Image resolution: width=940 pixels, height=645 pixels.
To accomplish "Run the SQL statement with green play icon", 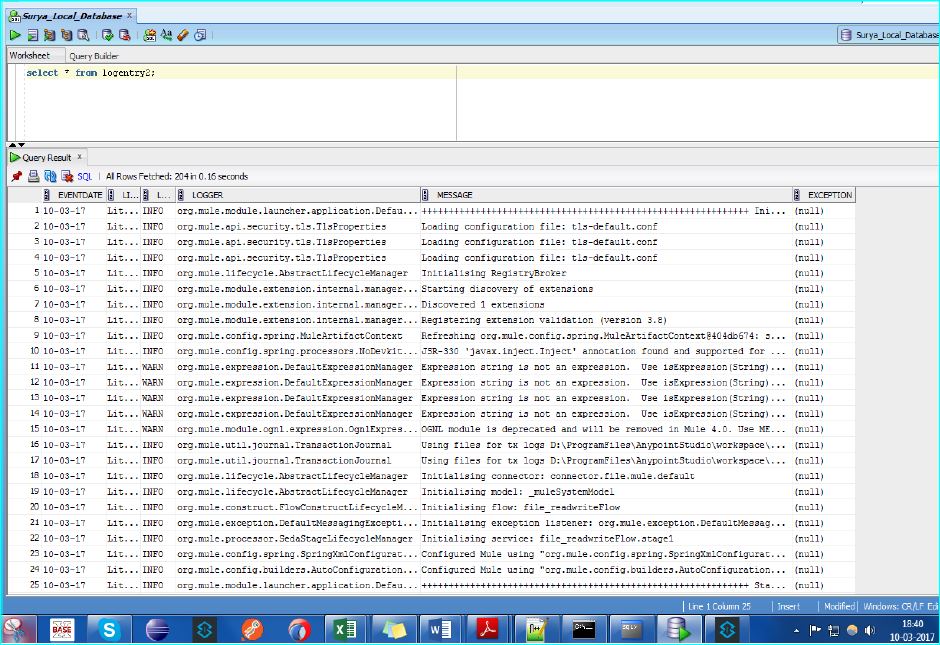I will [15, 35].
